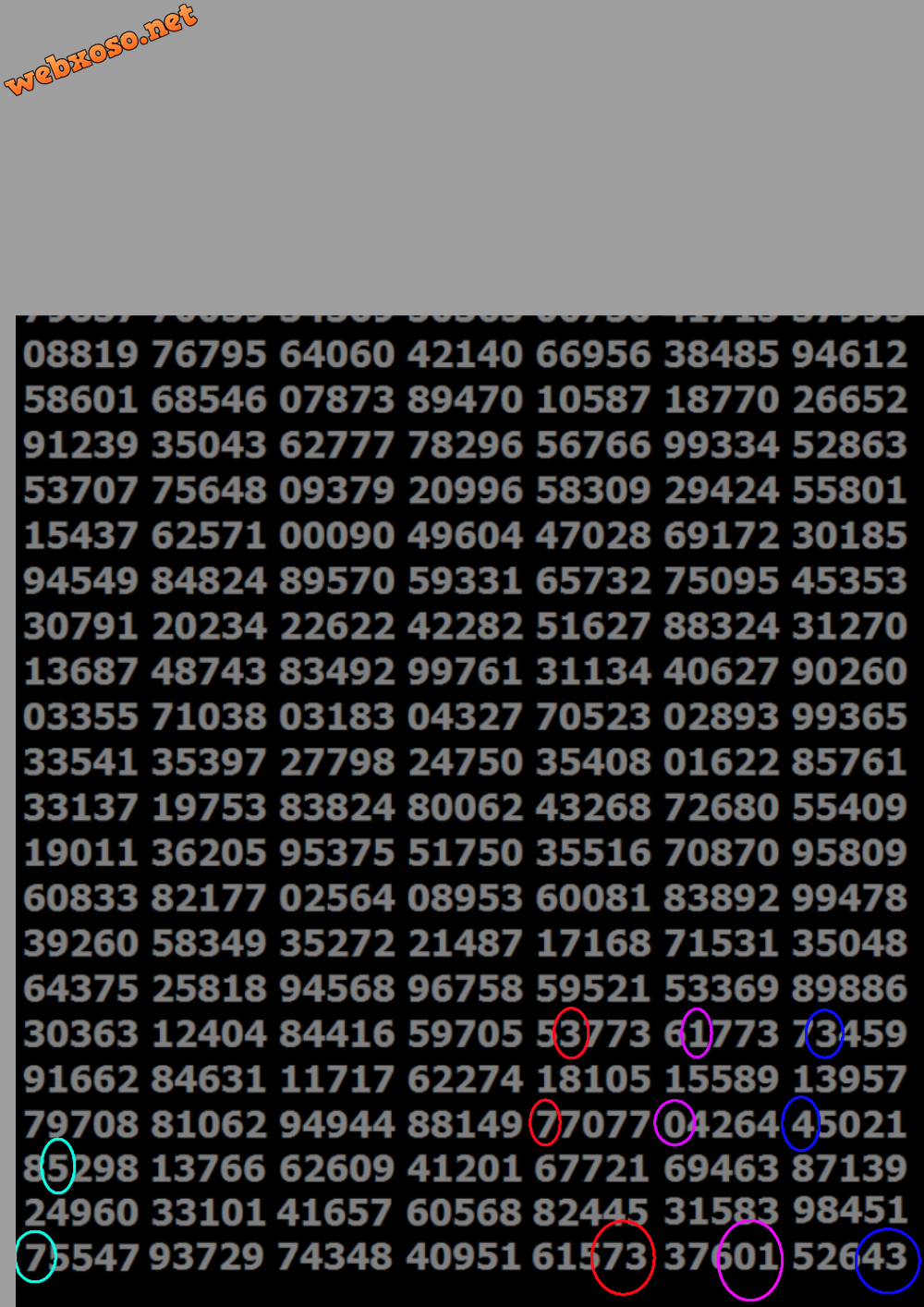924x1307 pixels.
Task: Click the number 26652
Action: 849,399
